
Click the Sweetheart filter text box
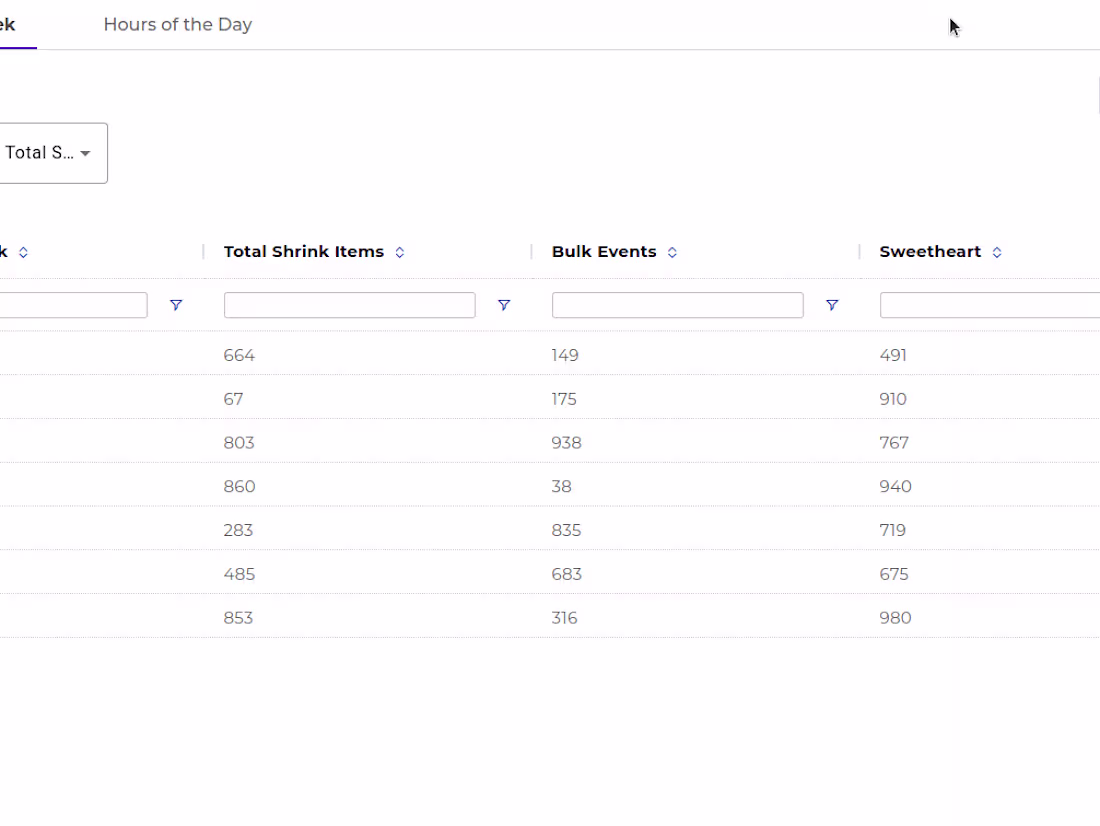click(x=989, y=305)
